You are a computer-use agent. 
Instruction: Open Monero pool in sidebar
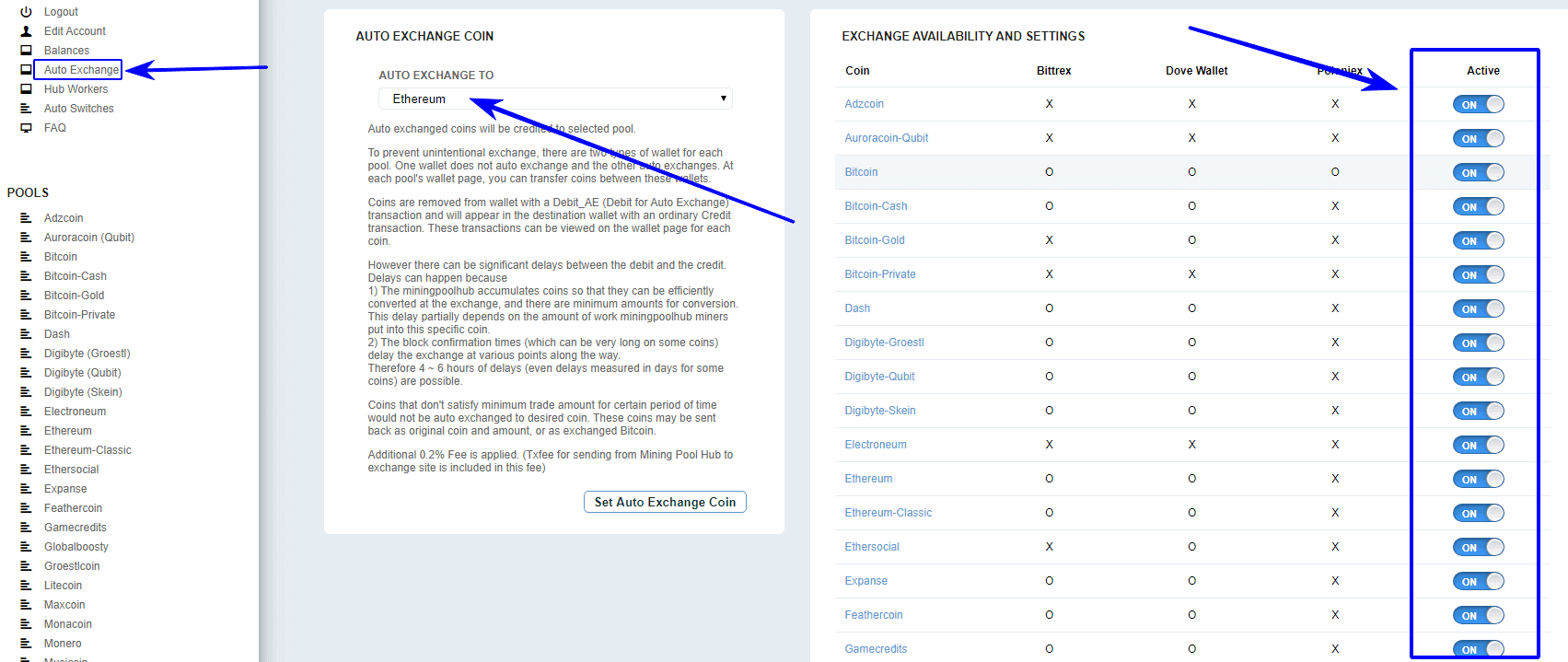(x=63, y=644)
